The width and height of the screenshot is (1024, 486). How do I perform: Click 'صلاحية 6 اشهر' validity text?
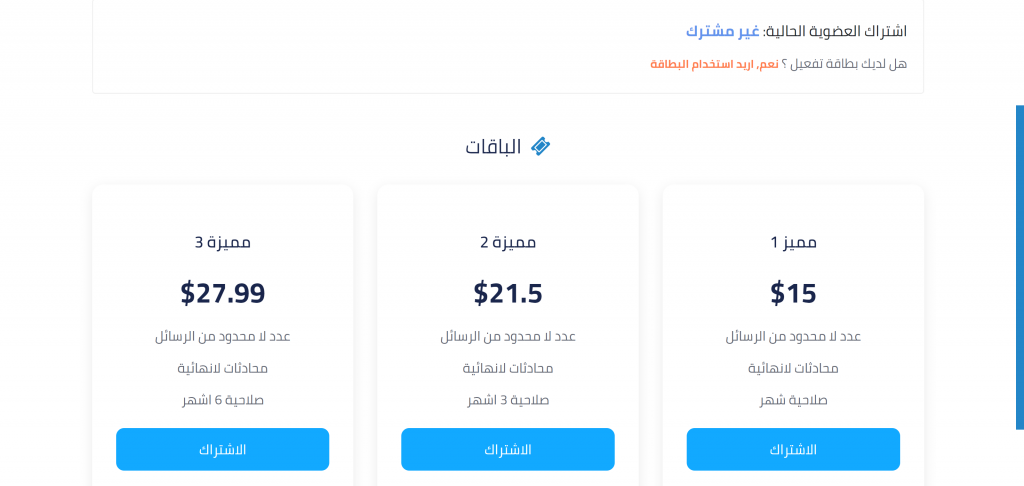coord(223,400)
